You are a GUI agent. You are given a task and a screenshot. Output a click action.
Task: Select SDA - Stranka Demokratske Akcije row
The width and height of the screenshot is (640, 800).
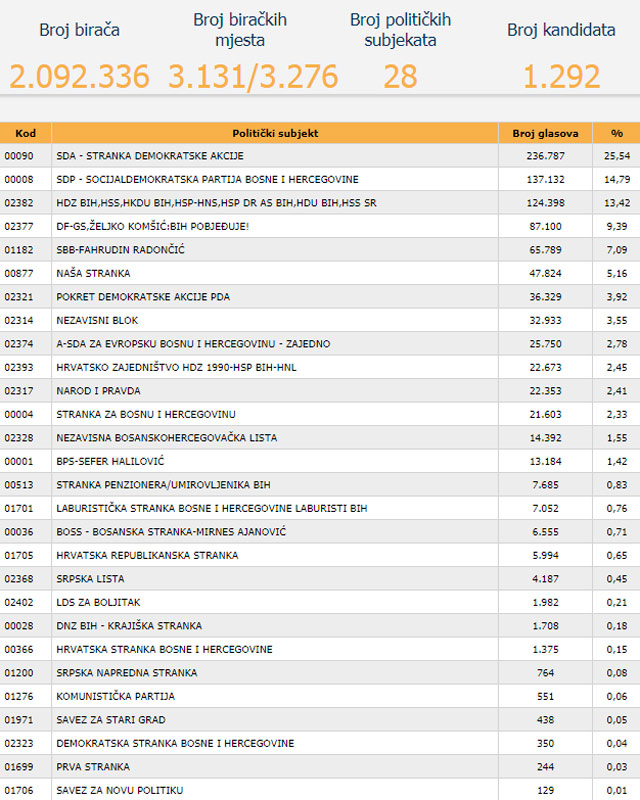320,156
